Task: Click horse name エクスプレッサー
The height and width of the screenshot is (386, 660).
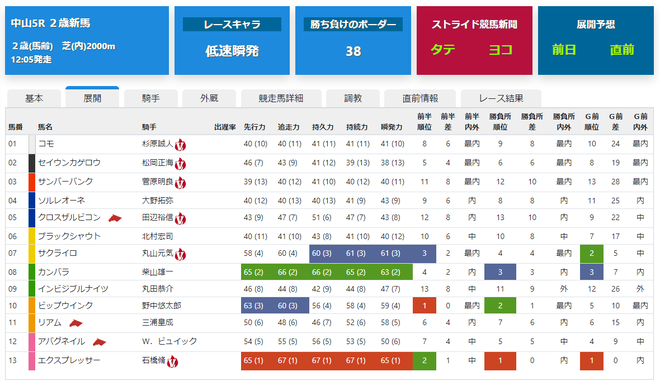Action: (x=69, y=360)
